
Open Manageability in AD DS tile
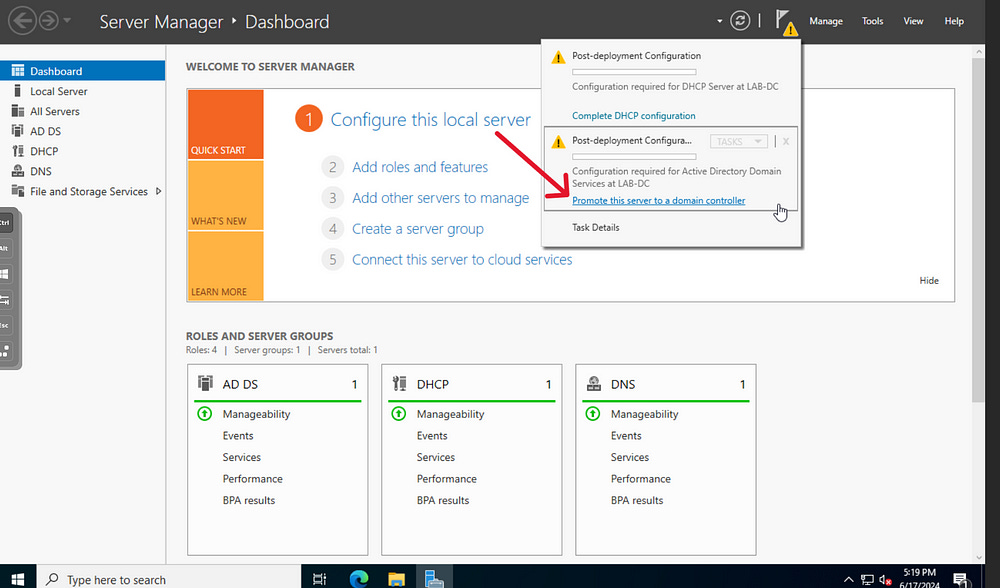point(256,414)
